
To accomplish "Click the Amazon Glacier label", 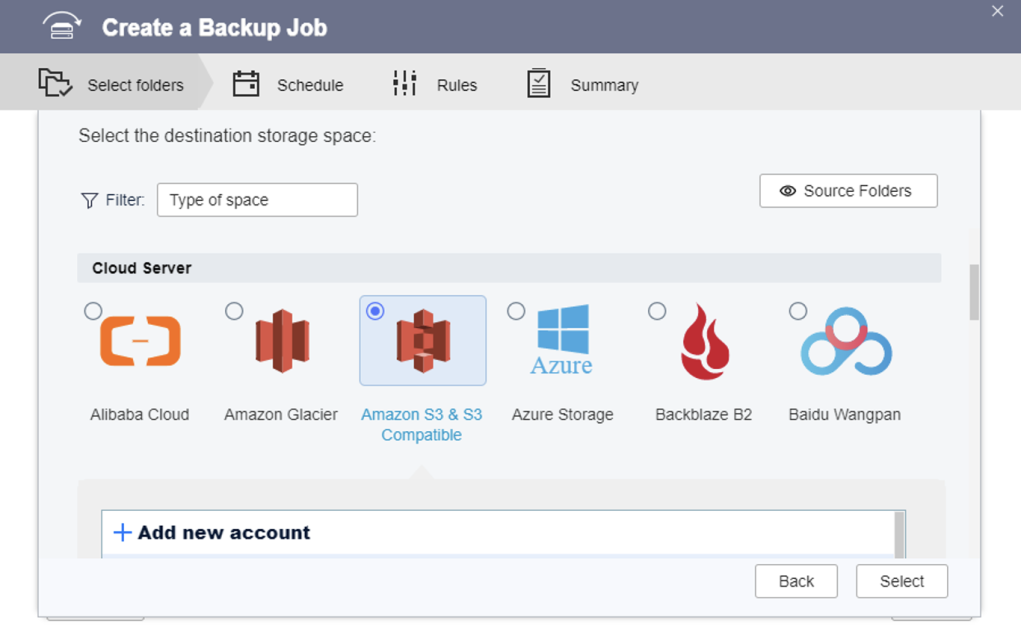I will [281, 415].
